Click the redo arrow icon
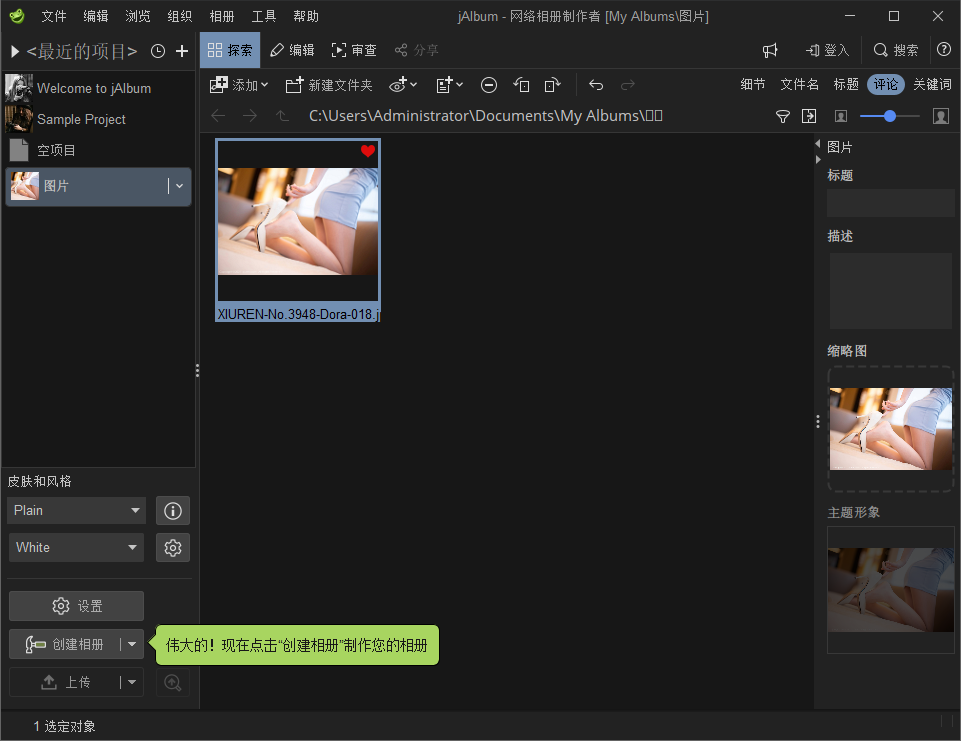 pyautogui.click(x=628, y=85)
